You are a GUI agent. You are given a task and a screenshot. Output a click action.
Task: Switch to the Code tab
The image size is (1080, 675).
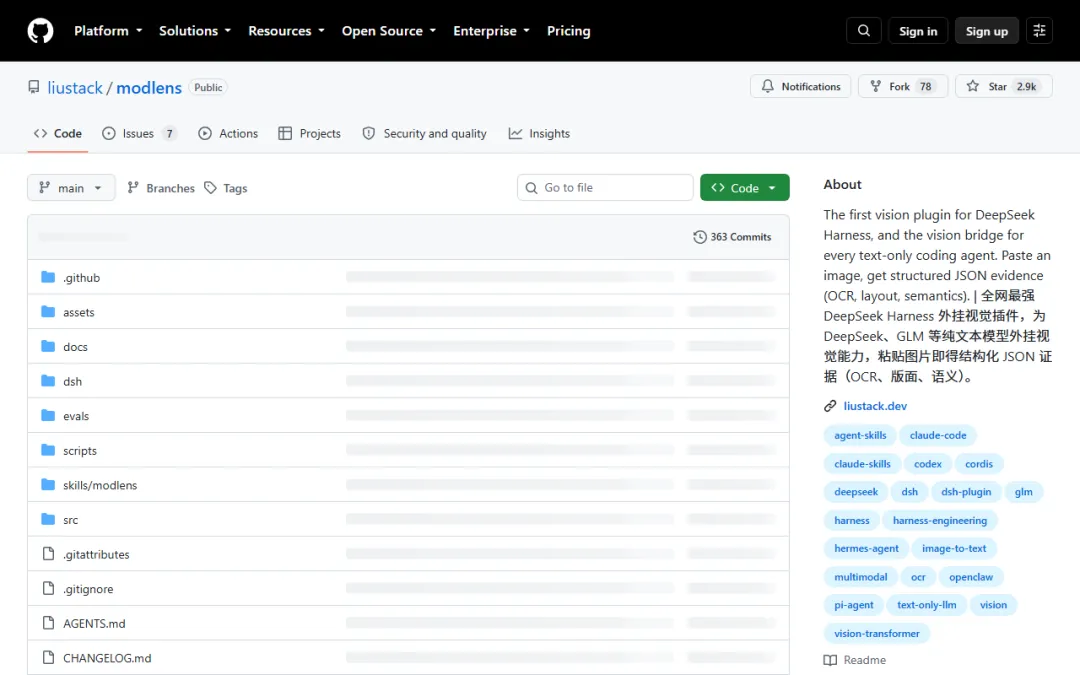[x=58, y=134]
